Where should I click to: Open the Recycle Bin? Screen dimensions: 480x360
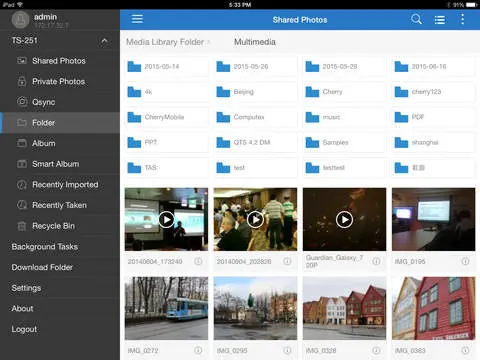(60, 226)
